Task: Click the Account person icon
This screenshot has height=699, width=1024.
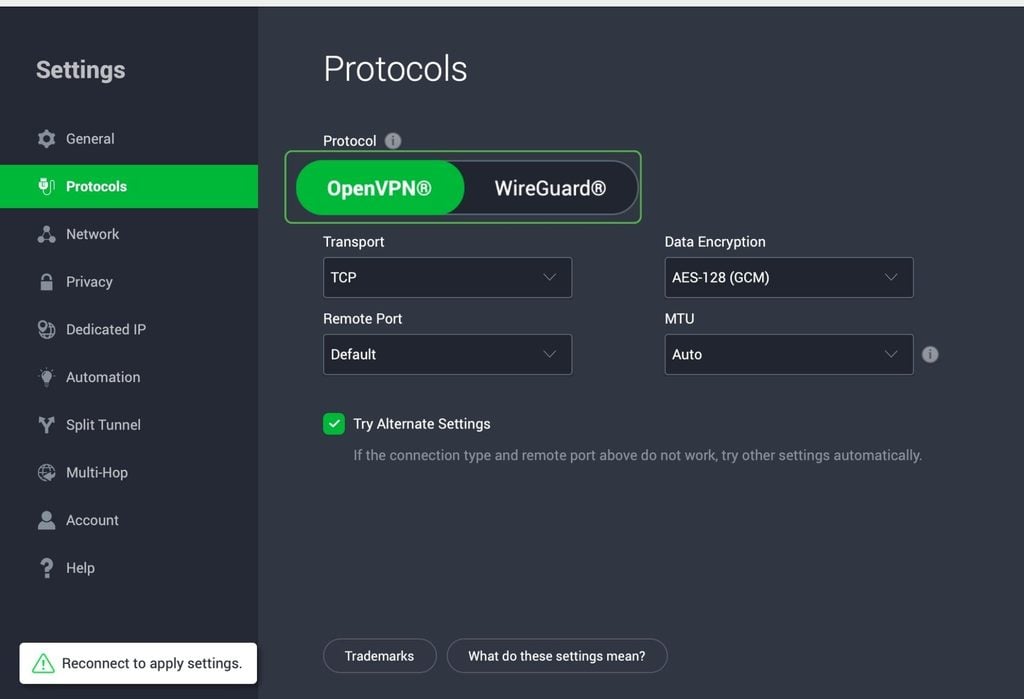Action: [x=46, y=520]
